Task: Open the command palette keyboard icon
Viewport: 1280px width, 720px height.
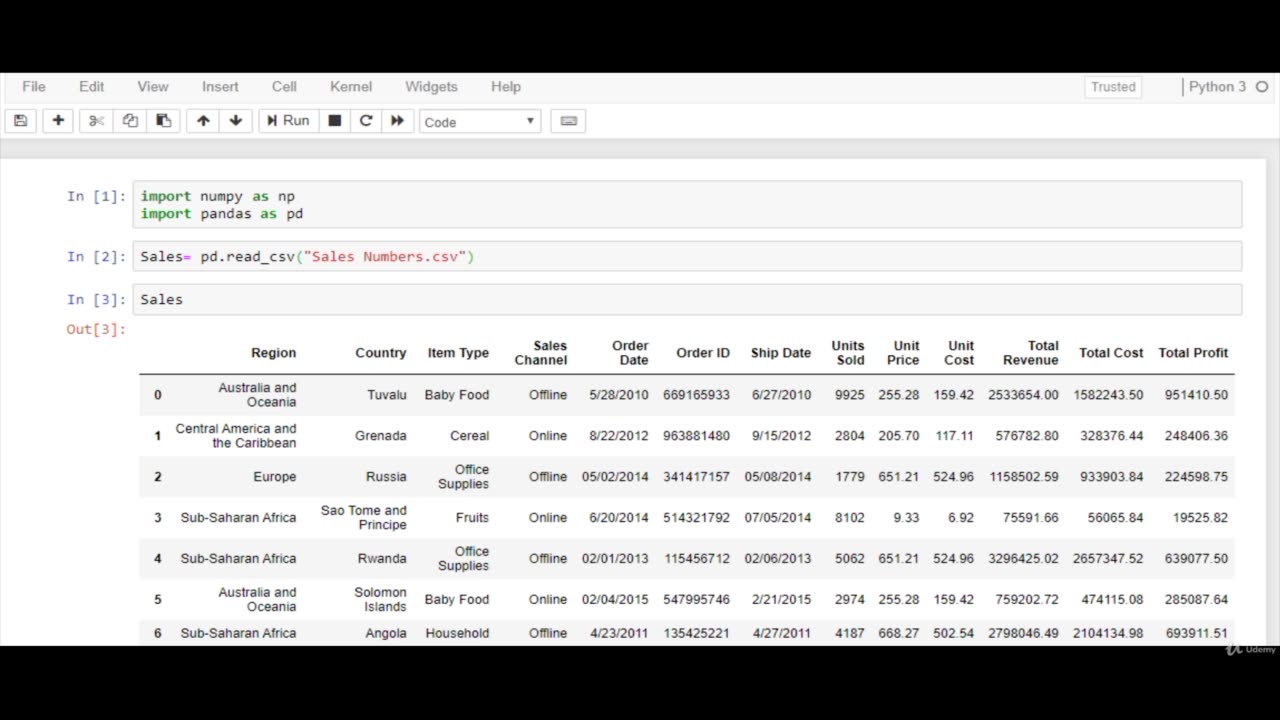Action: [x=569, y=121]
